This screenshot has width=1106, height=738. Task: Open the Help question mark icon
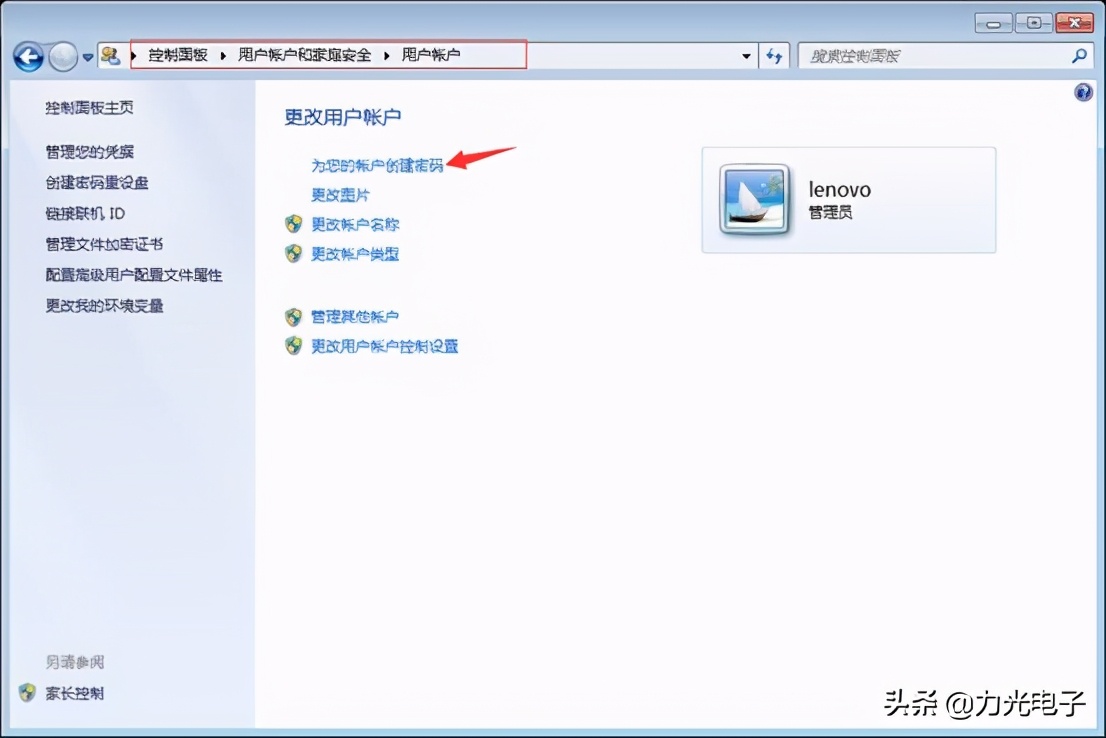(x=1083, y=92)
